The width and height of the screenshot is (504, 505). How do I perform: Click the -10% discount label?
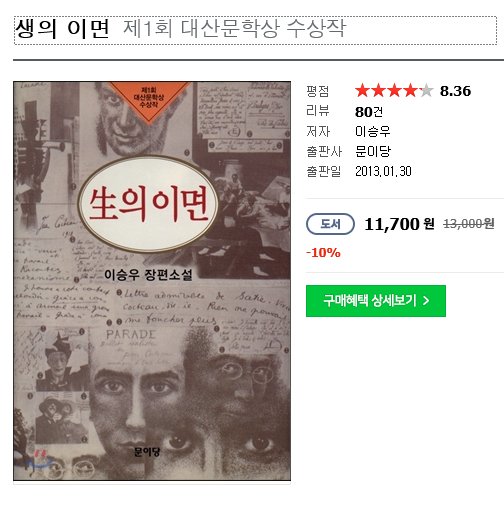(323, 253)
